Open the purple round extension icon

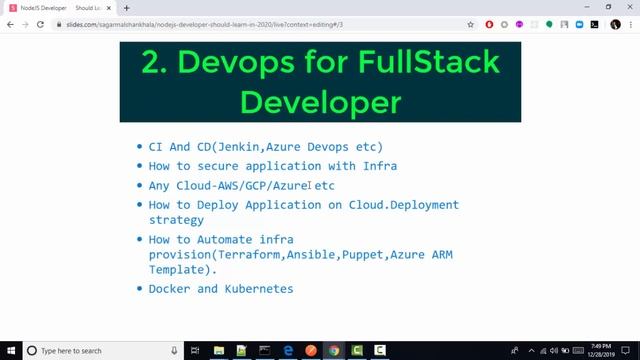pyautogui.click(x=519, y=24)
